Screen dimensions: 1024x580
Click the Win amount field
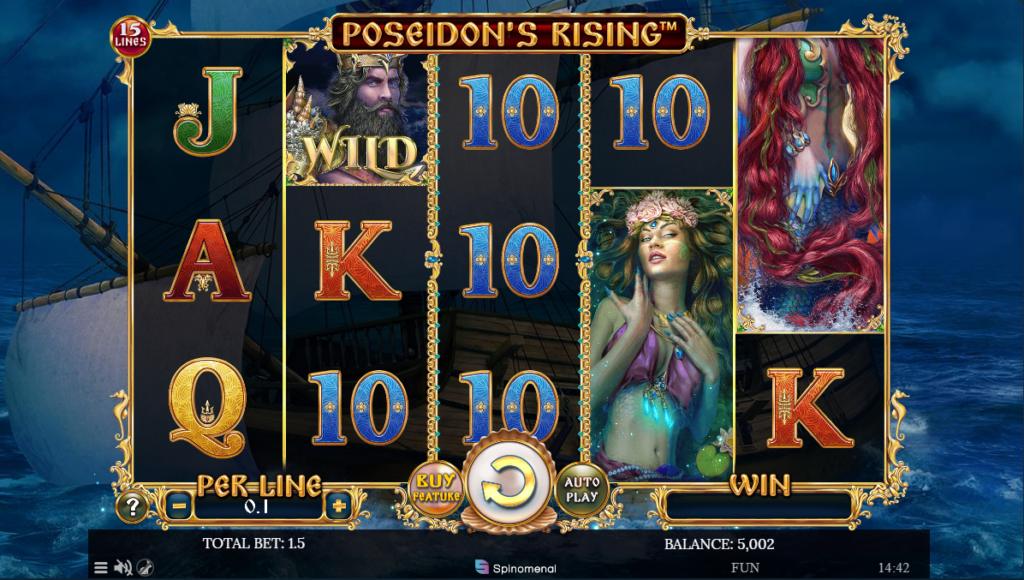758,506
